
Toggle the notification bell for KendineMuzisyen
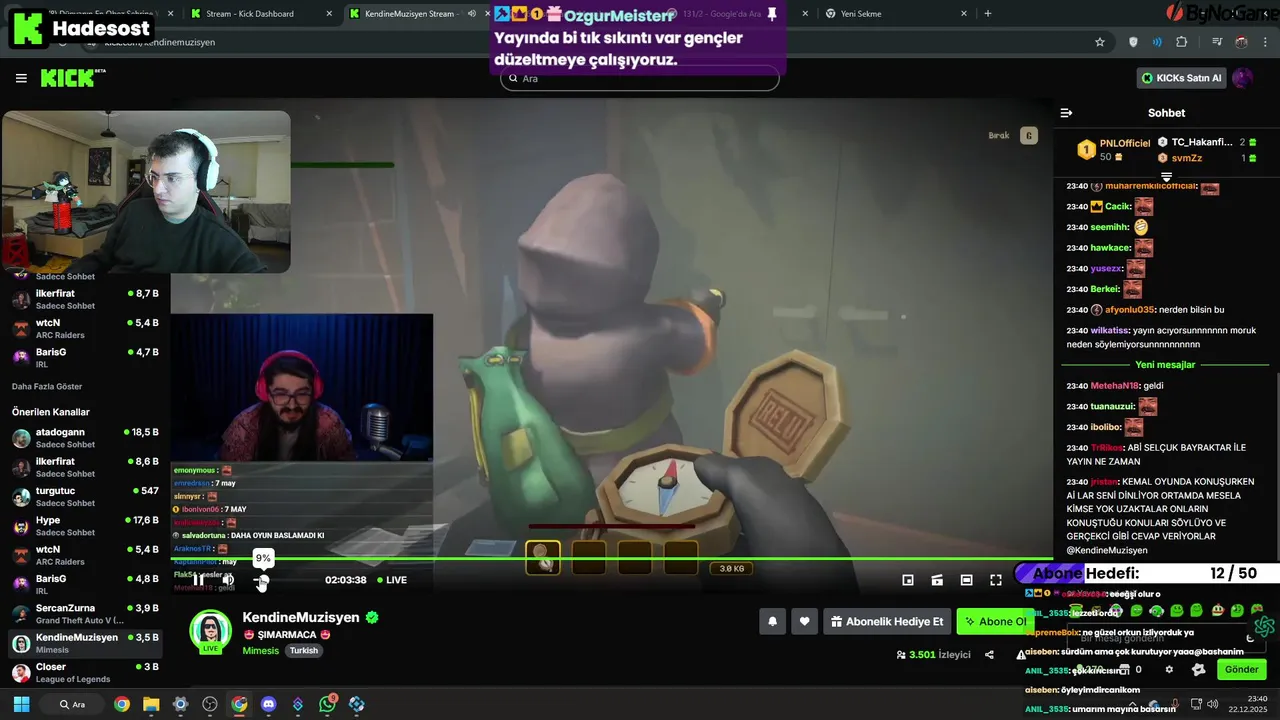[772, 621]
